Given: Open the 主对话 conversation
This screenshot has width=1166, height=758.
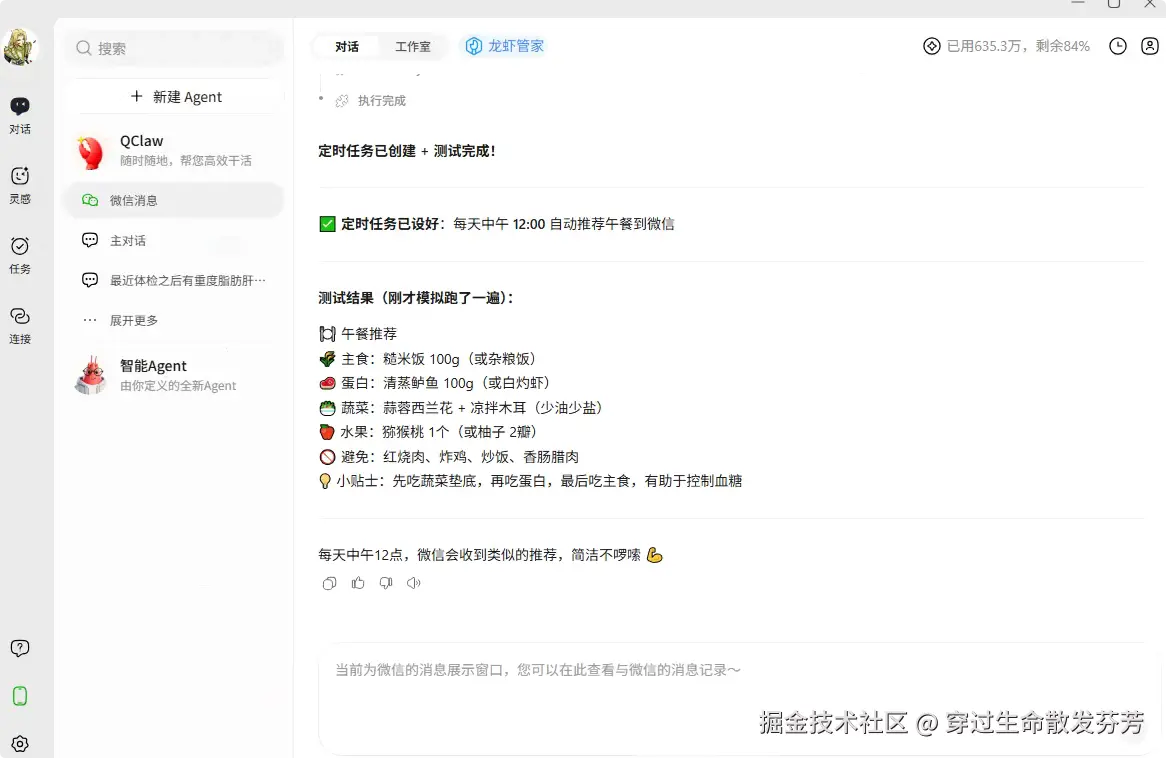Looking at the screenshot, I should 175,240.
